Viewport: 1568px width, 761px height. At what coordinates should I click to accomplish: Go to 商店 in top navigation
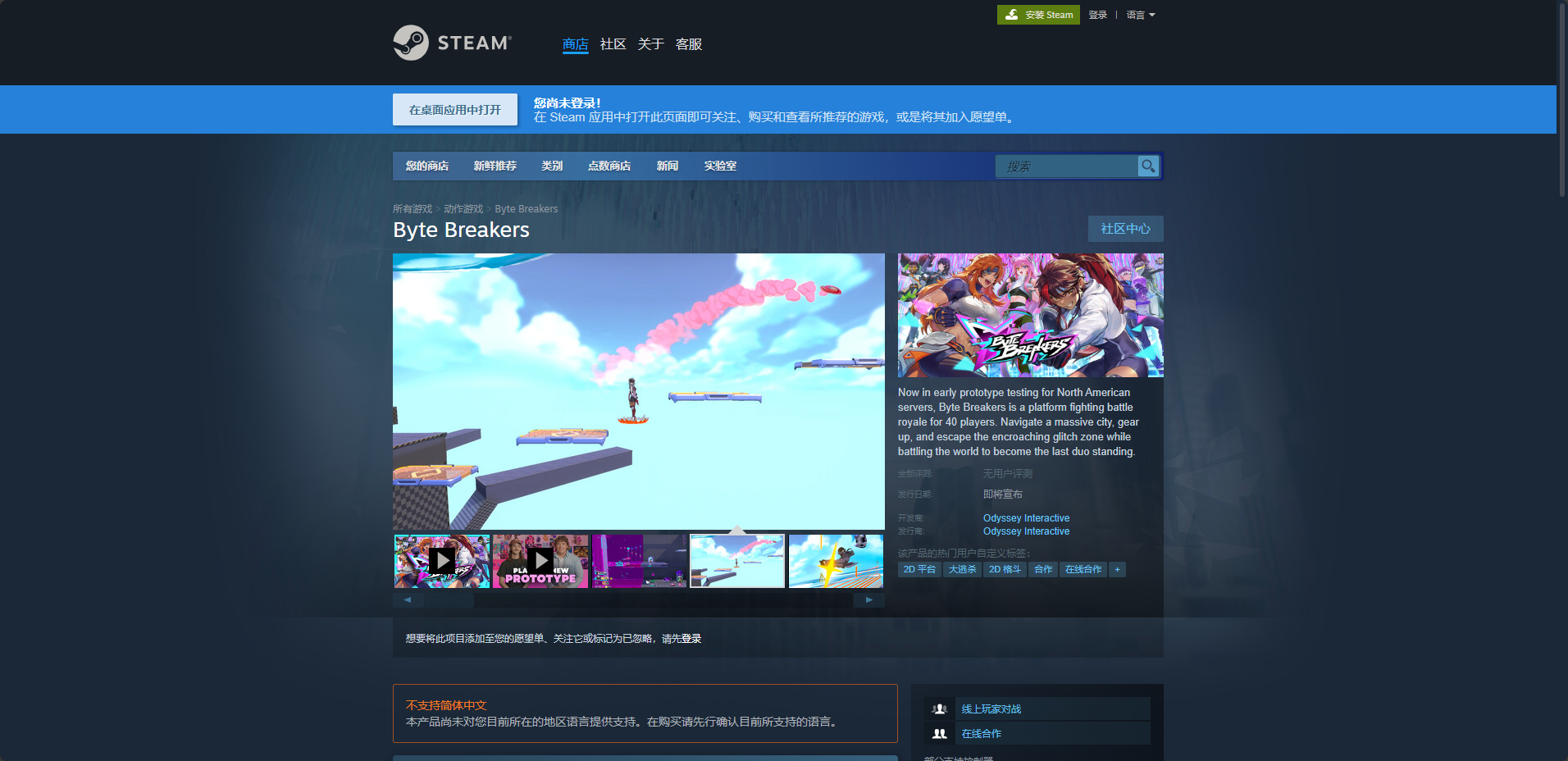click(576, 44)
